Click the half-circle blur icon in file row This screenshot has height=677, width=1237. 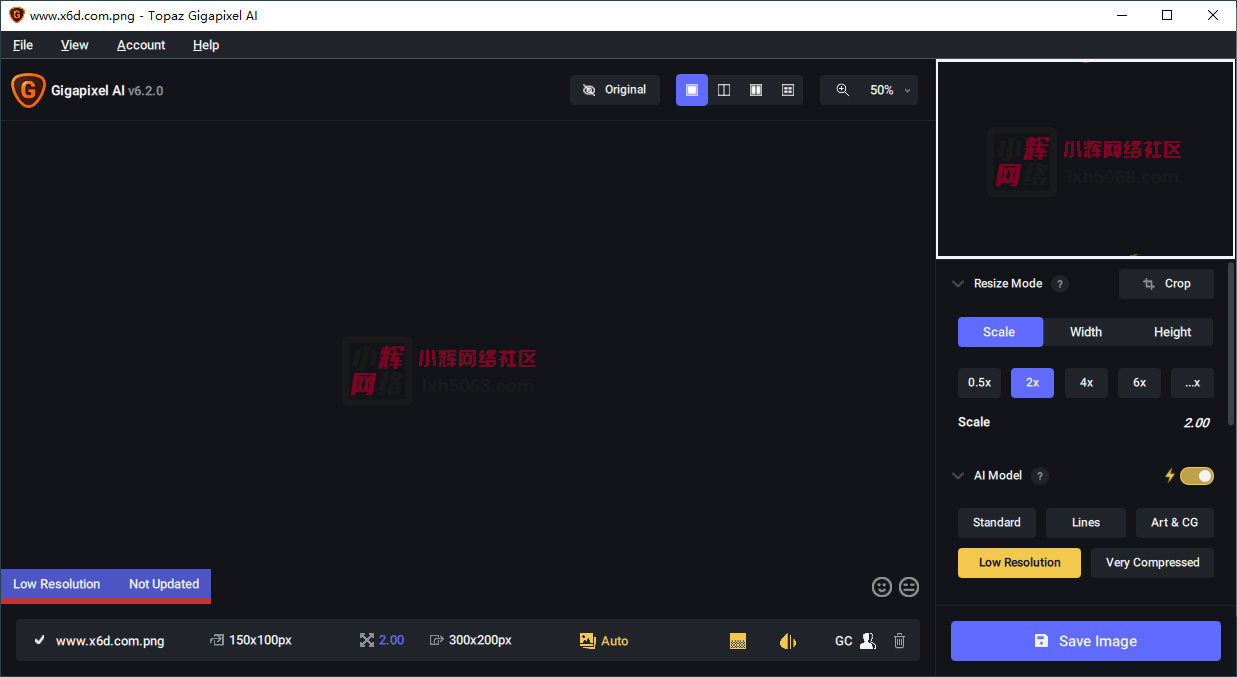coord(788,641)
